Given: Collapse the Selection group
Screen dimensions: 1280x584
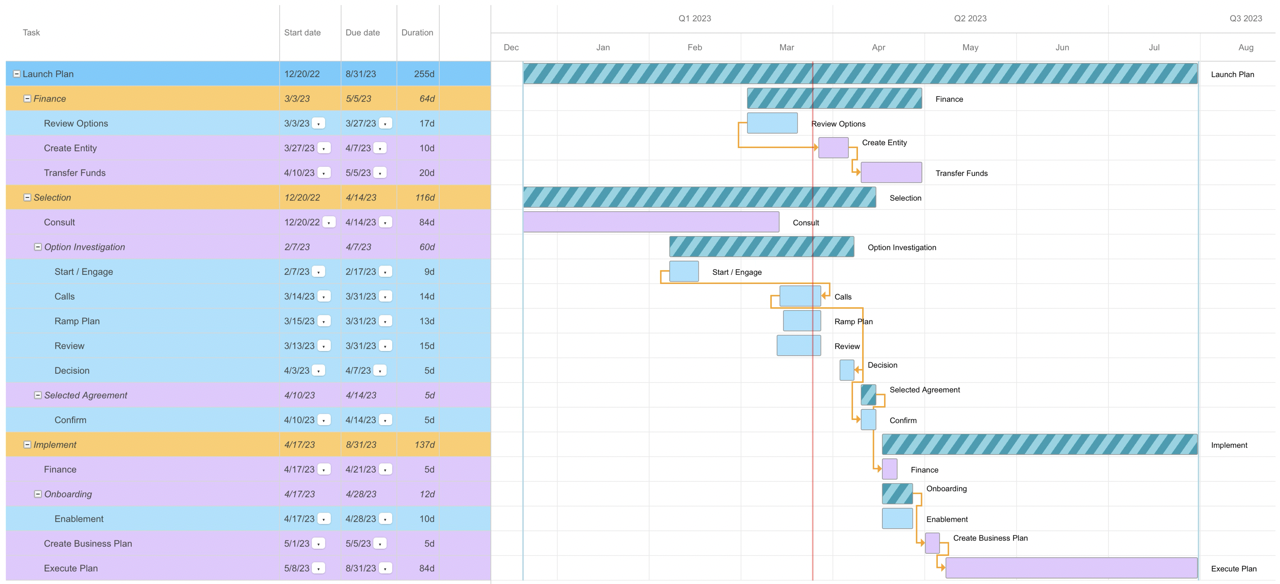Looking at the screenshot, I should (27, 198).
